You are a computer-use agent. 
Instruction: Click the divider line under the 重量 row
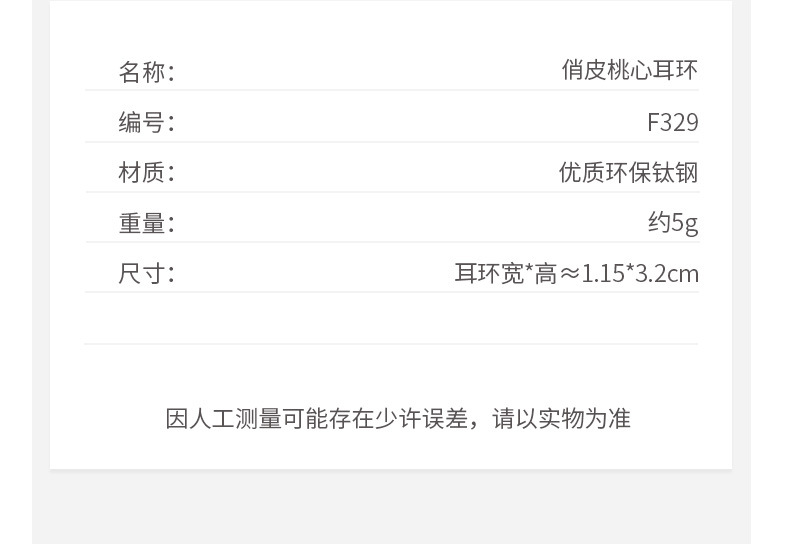391,242
